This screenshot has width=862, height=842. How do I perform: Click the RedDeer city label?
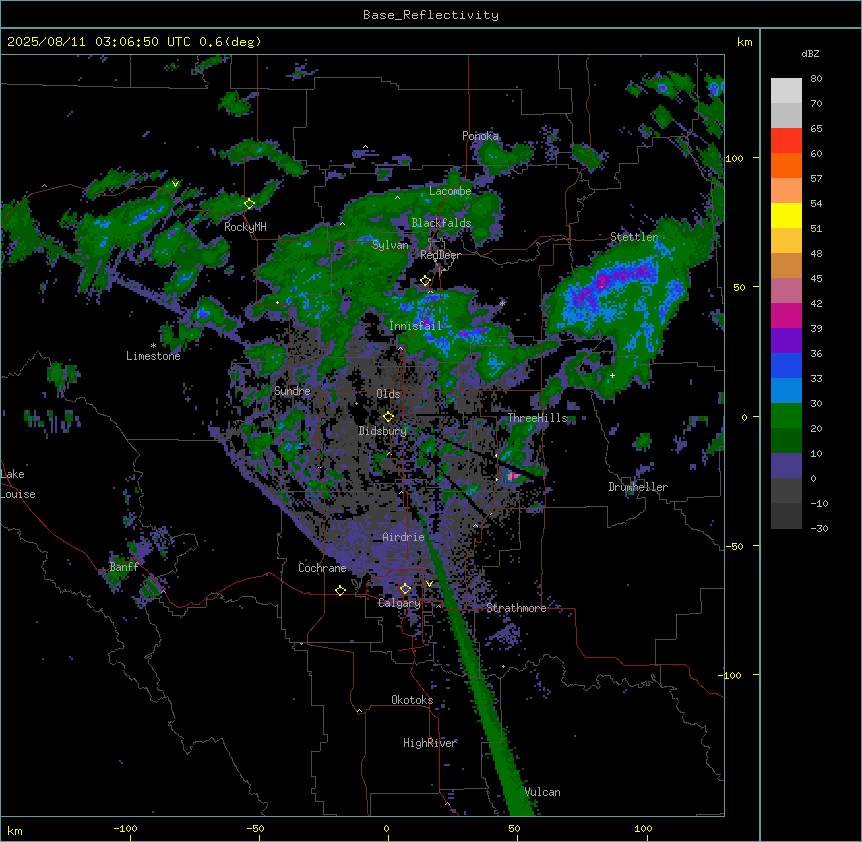coord(440,255)
